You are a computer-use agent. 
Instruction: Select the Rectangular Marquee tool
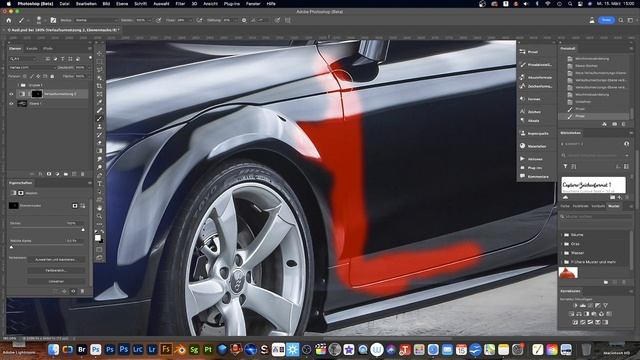(x=100, y=62)
